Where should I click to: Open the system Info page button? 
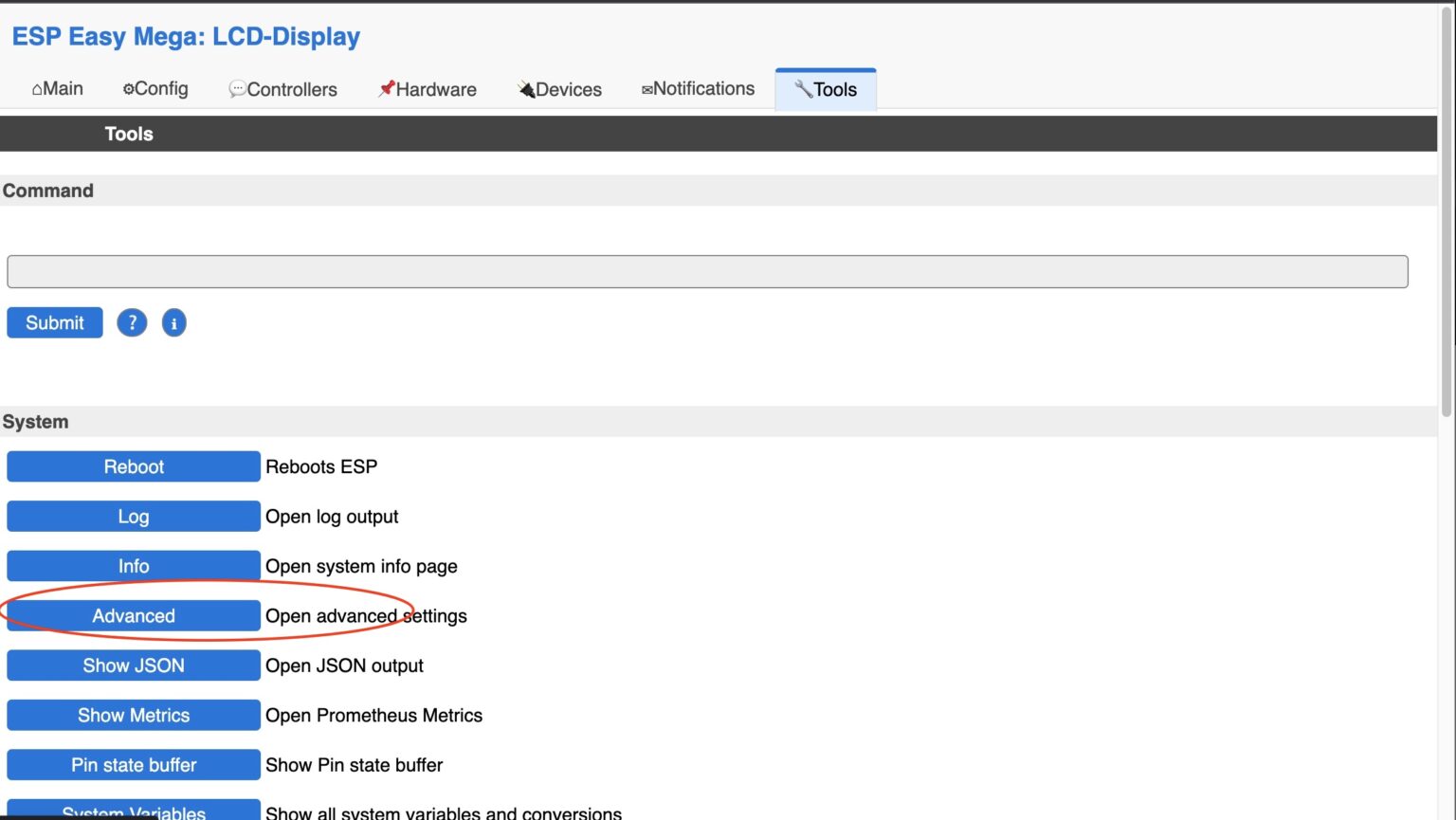[x=134, y=566]
